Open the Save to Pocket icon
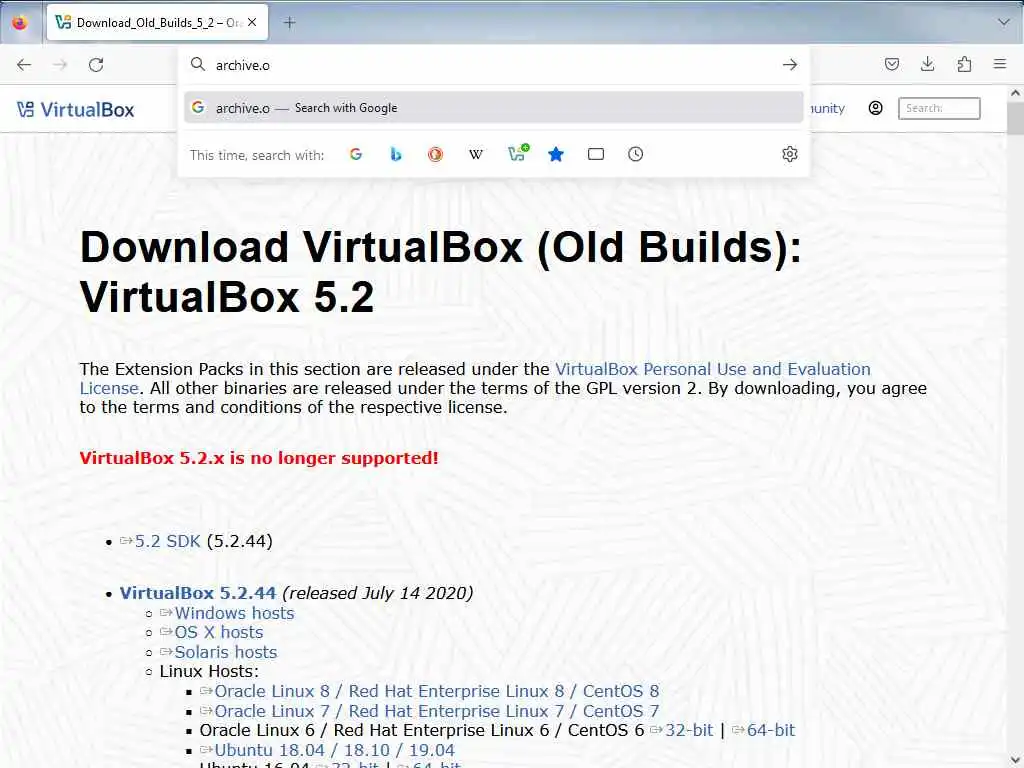Screen dimensions: 1024x768 (x=891, y=64)
